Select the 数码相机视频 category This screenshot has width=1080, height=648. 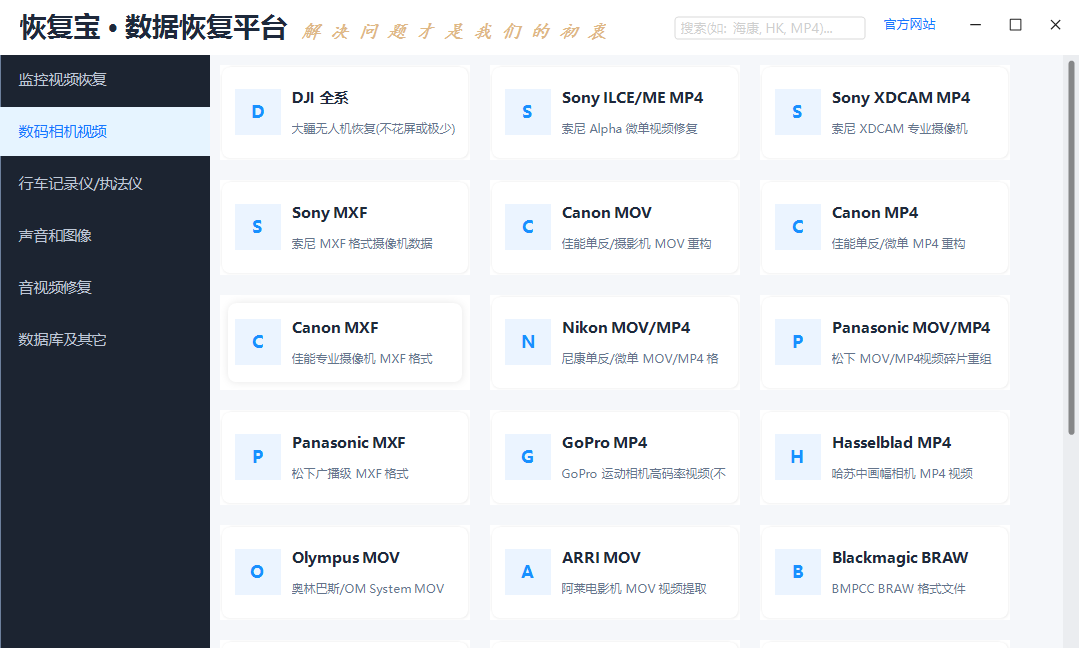[105, 132]
